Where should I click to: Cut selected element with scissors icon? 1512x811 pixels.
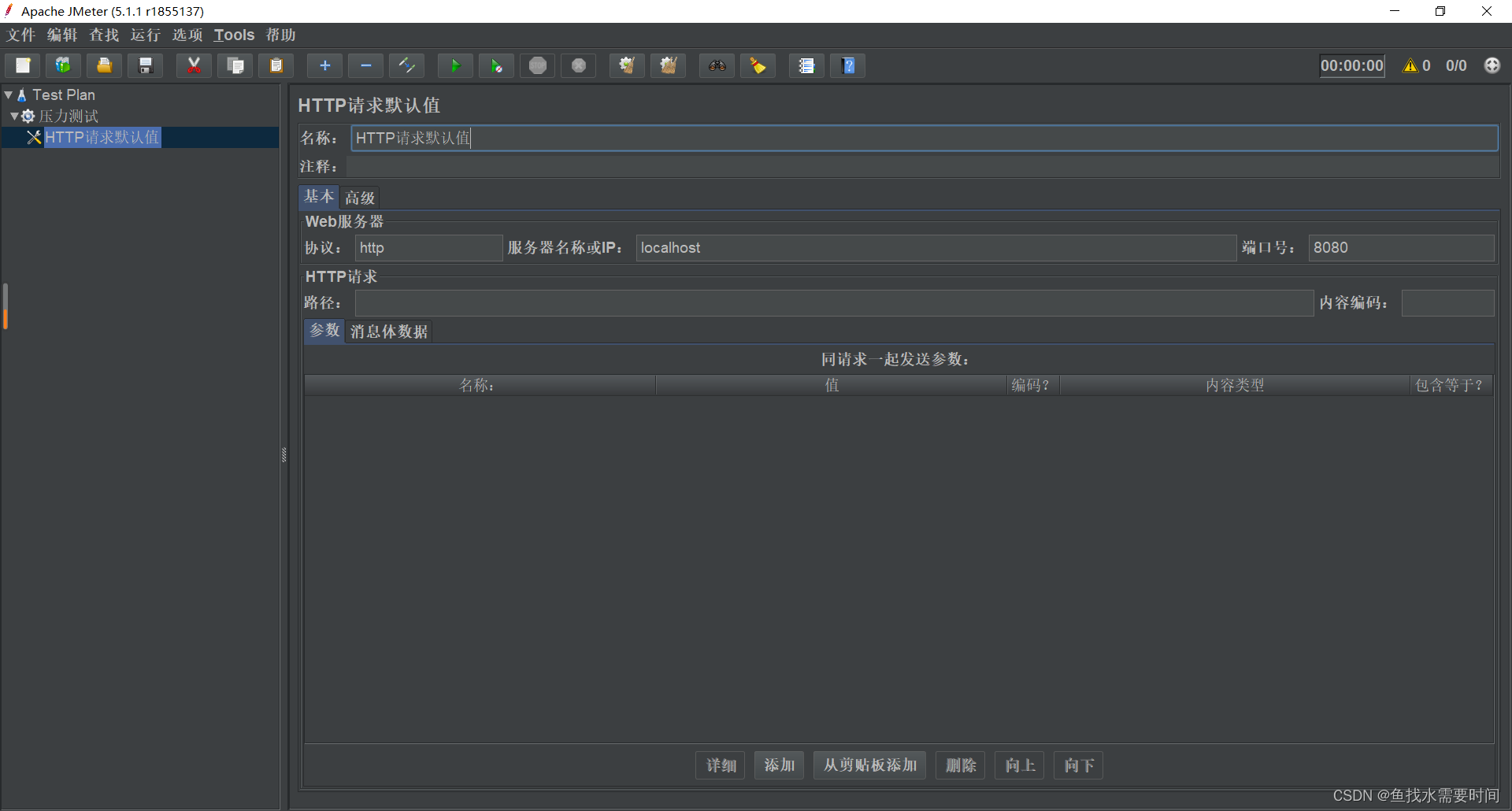pos(194,65)
